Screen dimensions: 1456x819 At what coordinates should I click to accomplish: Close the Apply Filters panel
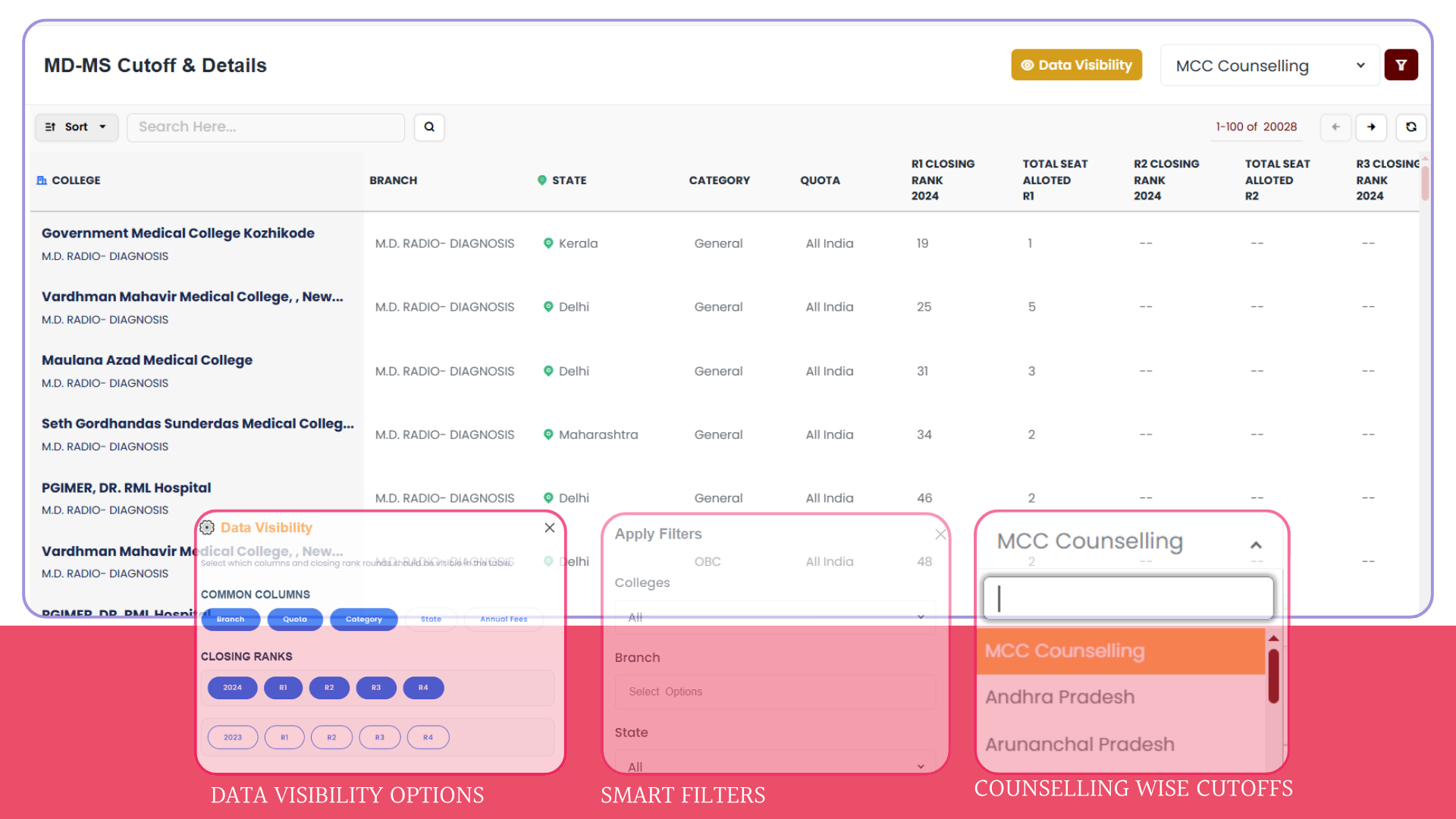click(x=940, y=534)
